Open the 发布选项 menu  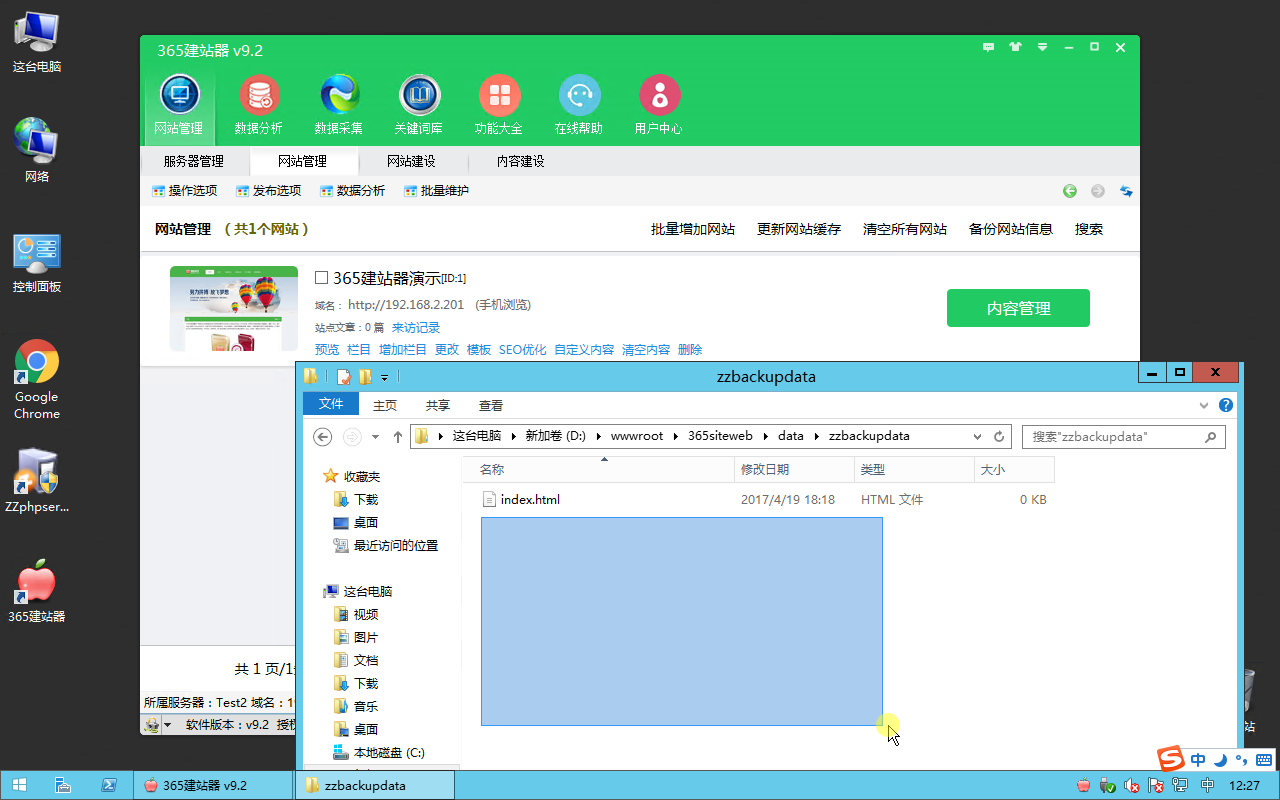tap(268, 191)
